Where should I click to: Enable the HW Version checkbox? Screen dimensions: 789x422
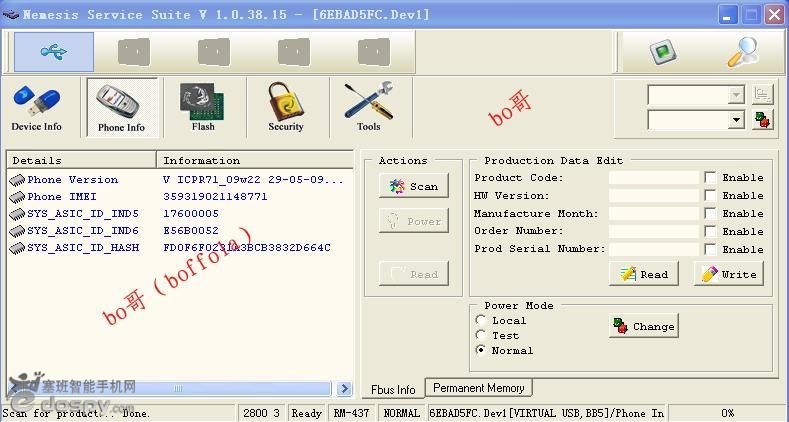710,195
